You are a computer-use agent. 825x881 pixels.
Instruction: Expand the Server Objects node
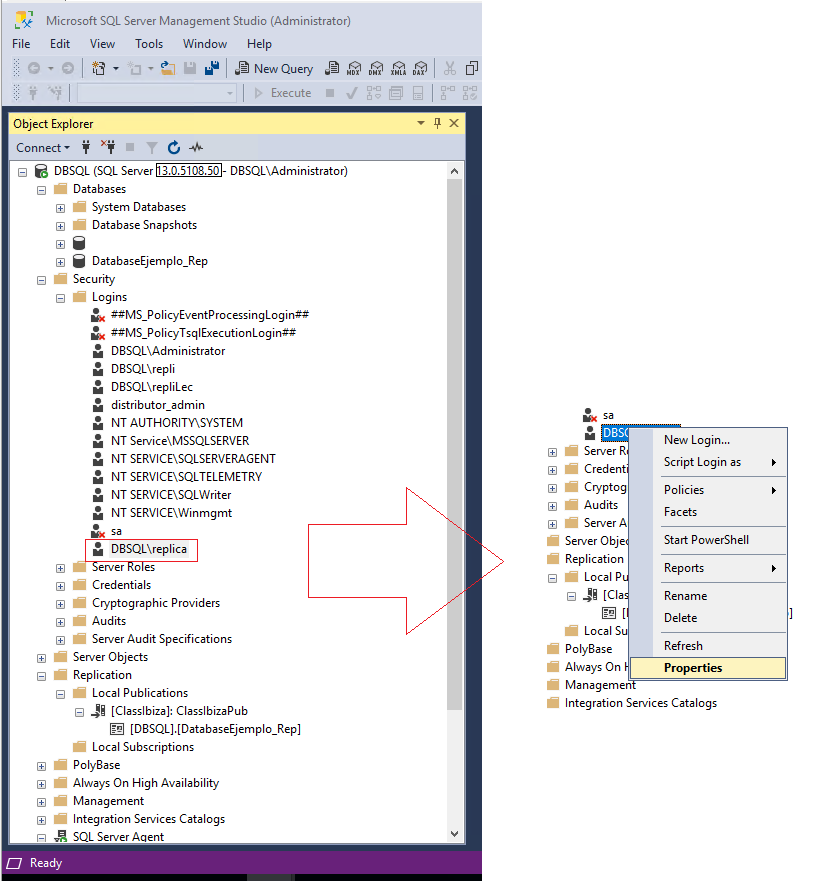coord(40,656)
